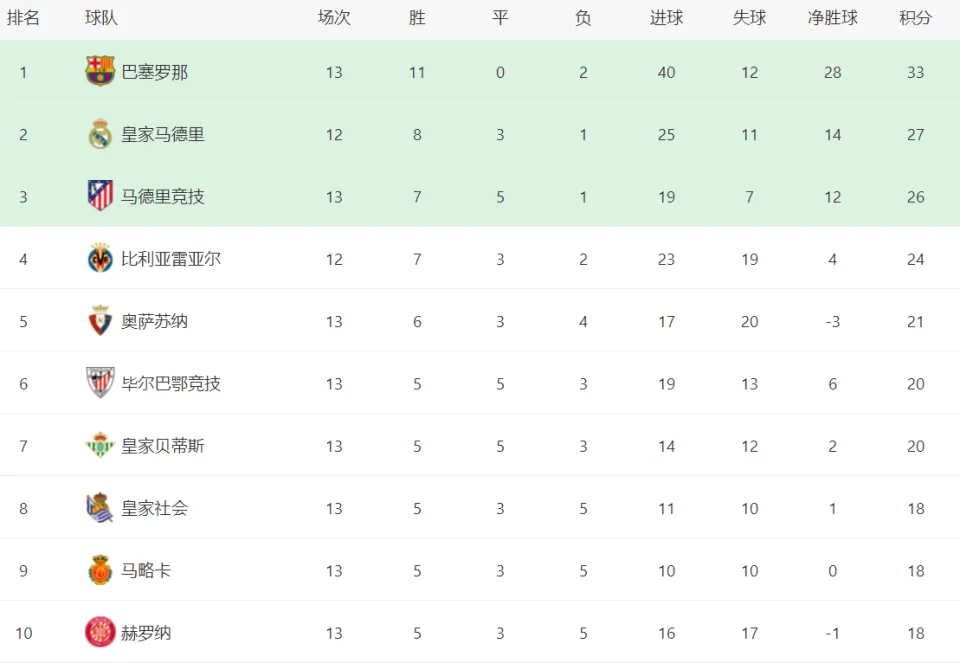
Task: Open the 皇家马德里 team link
Action: (162, 135)
